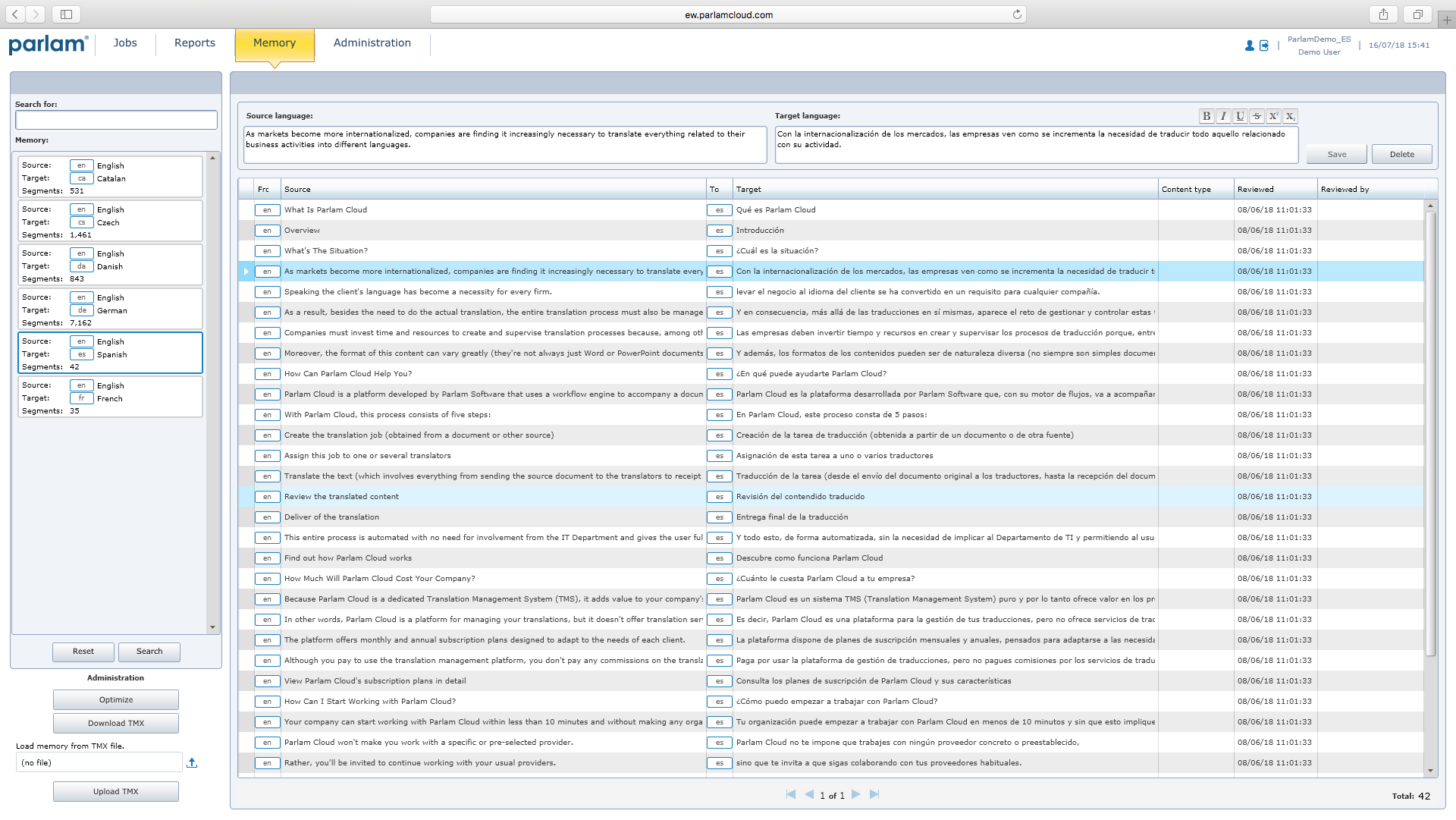
Task: Select the English to Danish memory
Action: click(110, 265)
